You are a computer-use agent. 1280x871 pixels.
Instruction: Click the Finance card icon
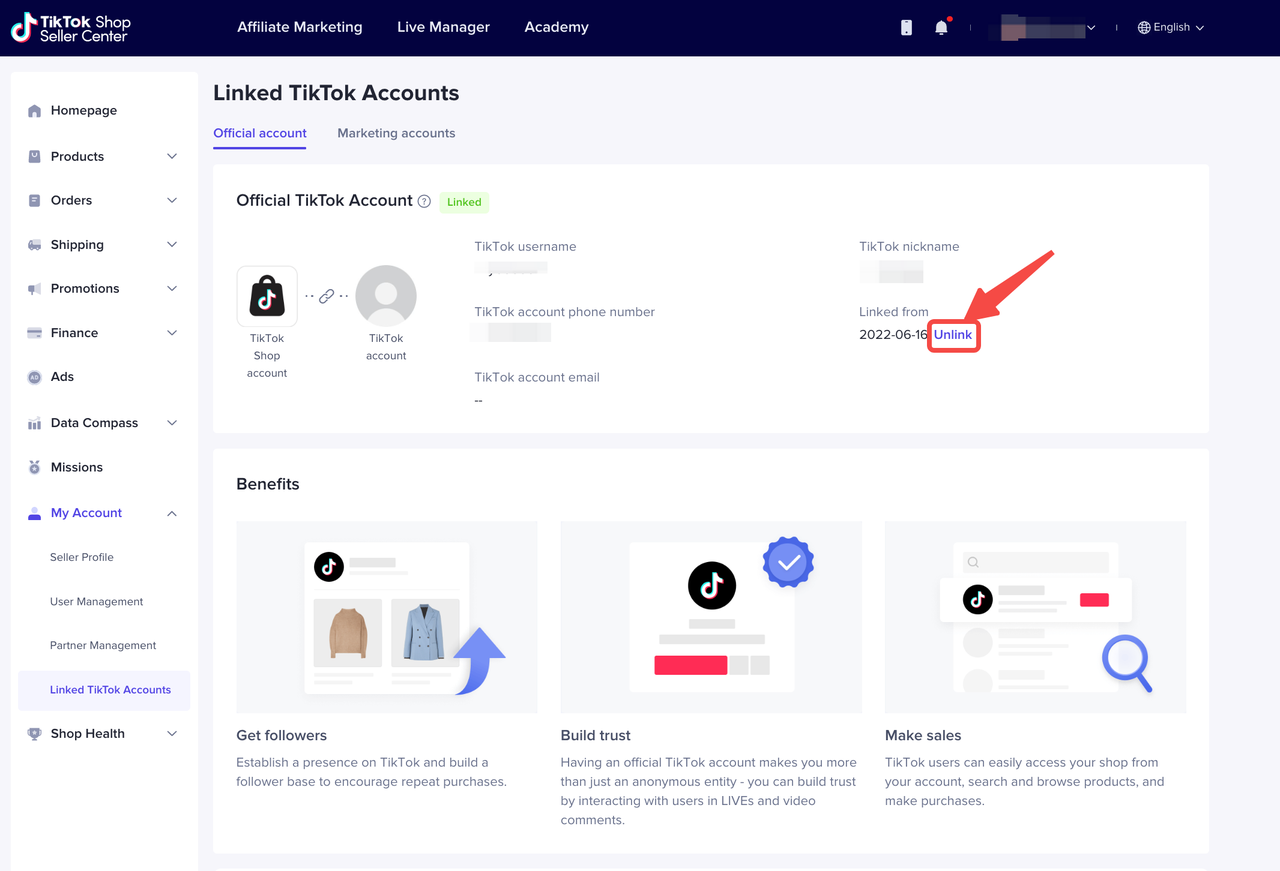(x=35, y=333)
